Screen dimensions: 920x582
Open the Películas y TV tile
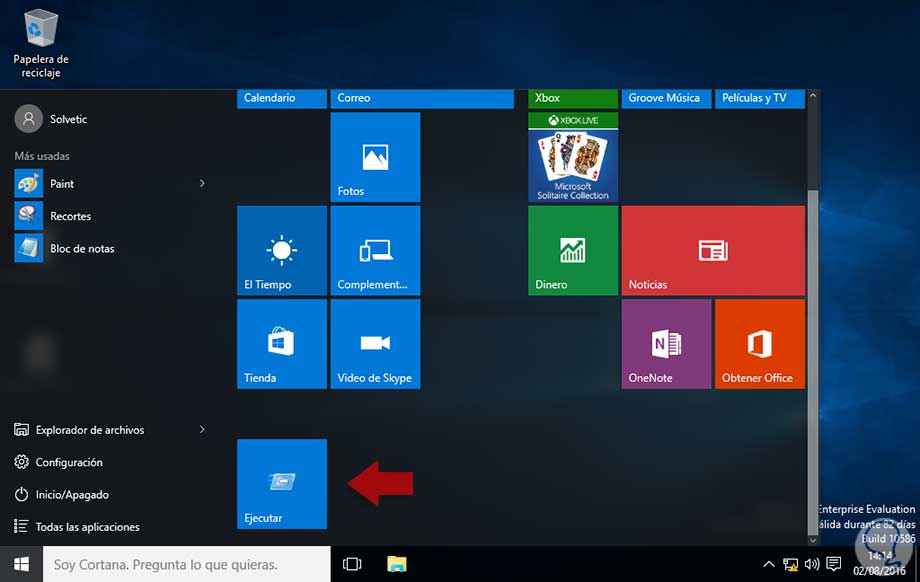[760, 99]
